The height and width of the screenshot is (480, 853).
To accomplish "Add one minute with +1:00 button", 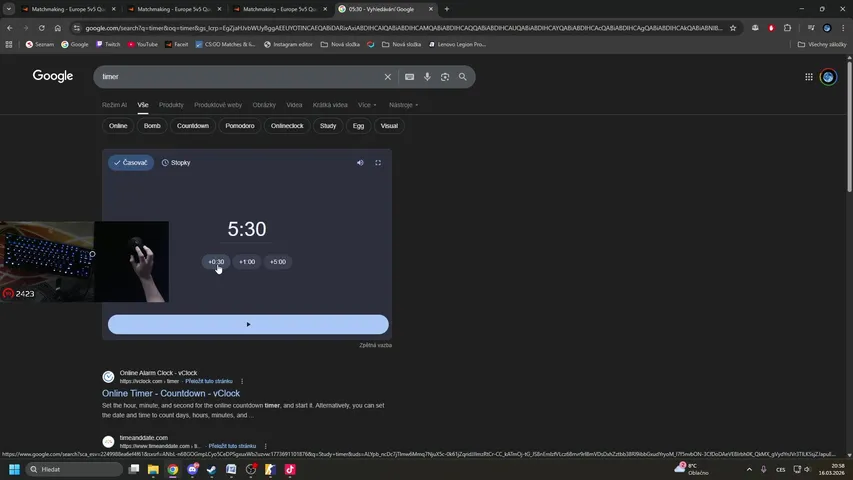I will pyautogui.click(x=247, y=262).
